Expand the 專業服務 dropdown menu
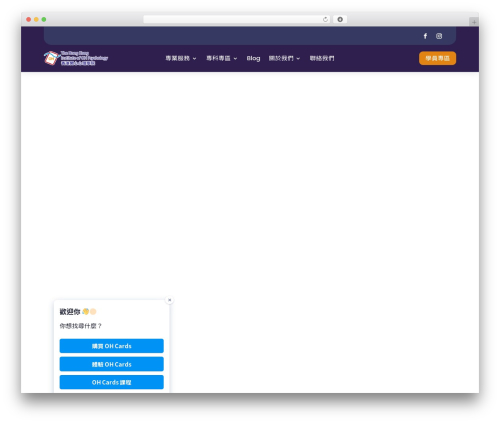This screenshot has width=500, height=423. [181, 58]
